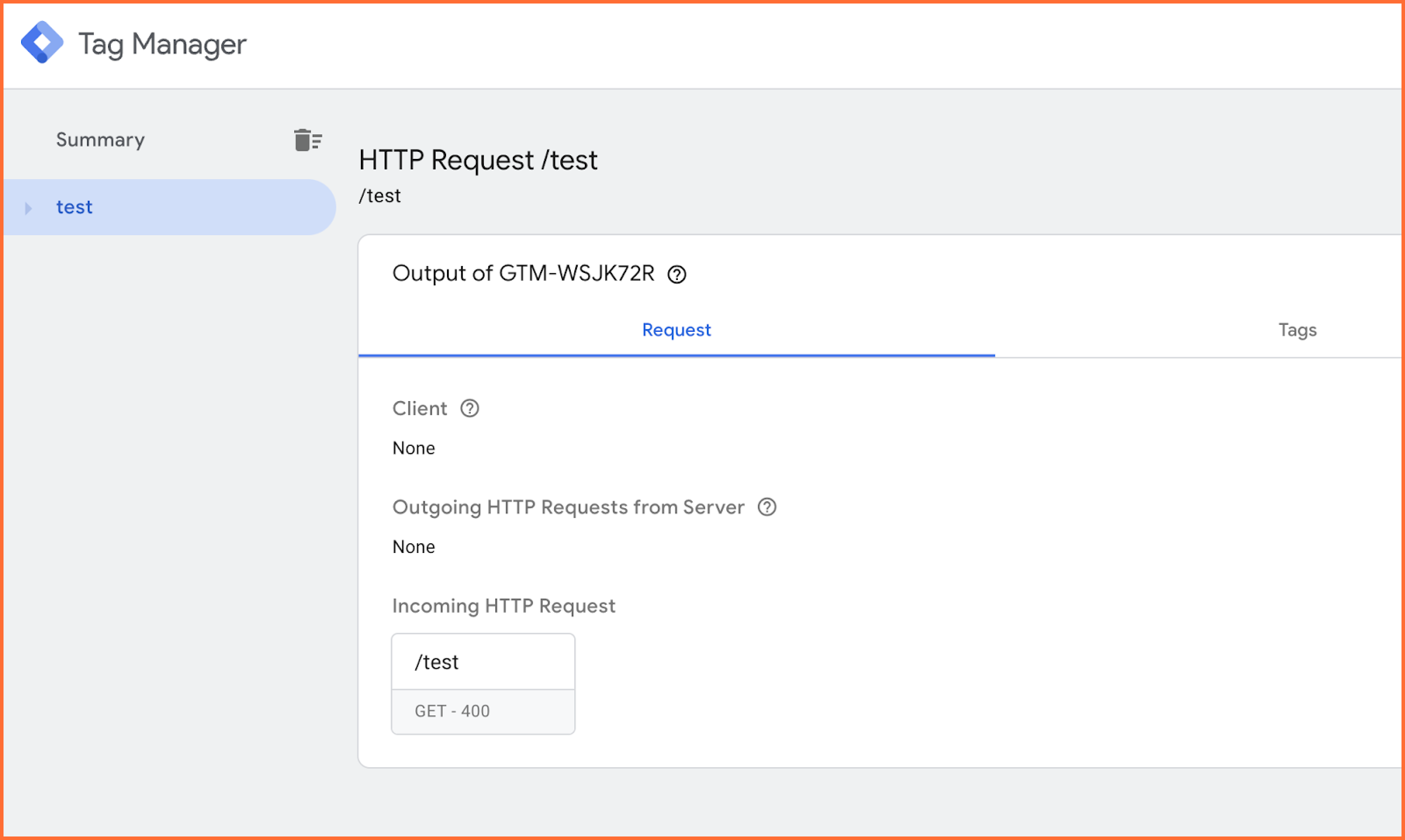Image resolution: width=1405 pixels, height=840 pixels.
Task: Clear the request list with trash icon
Action: click(307, 140)
